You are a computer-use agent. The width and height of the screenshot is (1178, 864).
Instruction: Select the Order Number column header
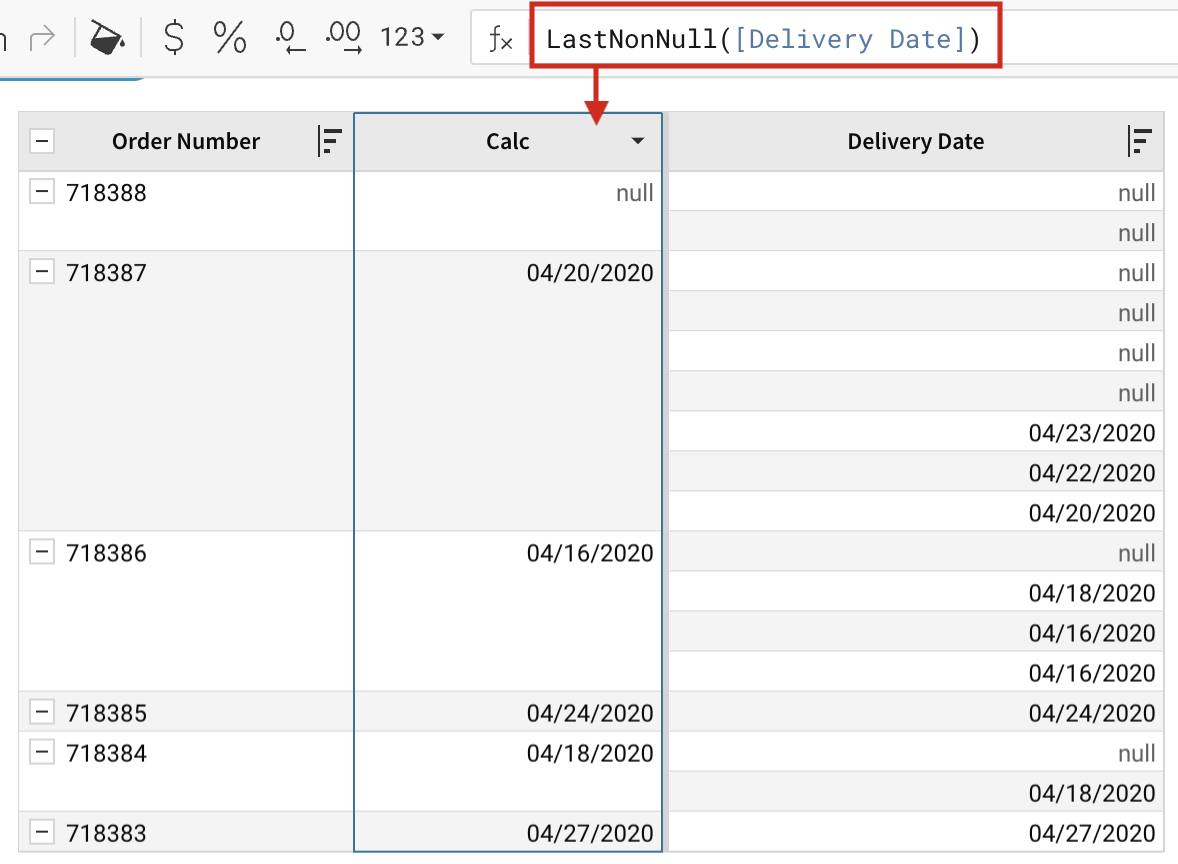pos(186,142)
